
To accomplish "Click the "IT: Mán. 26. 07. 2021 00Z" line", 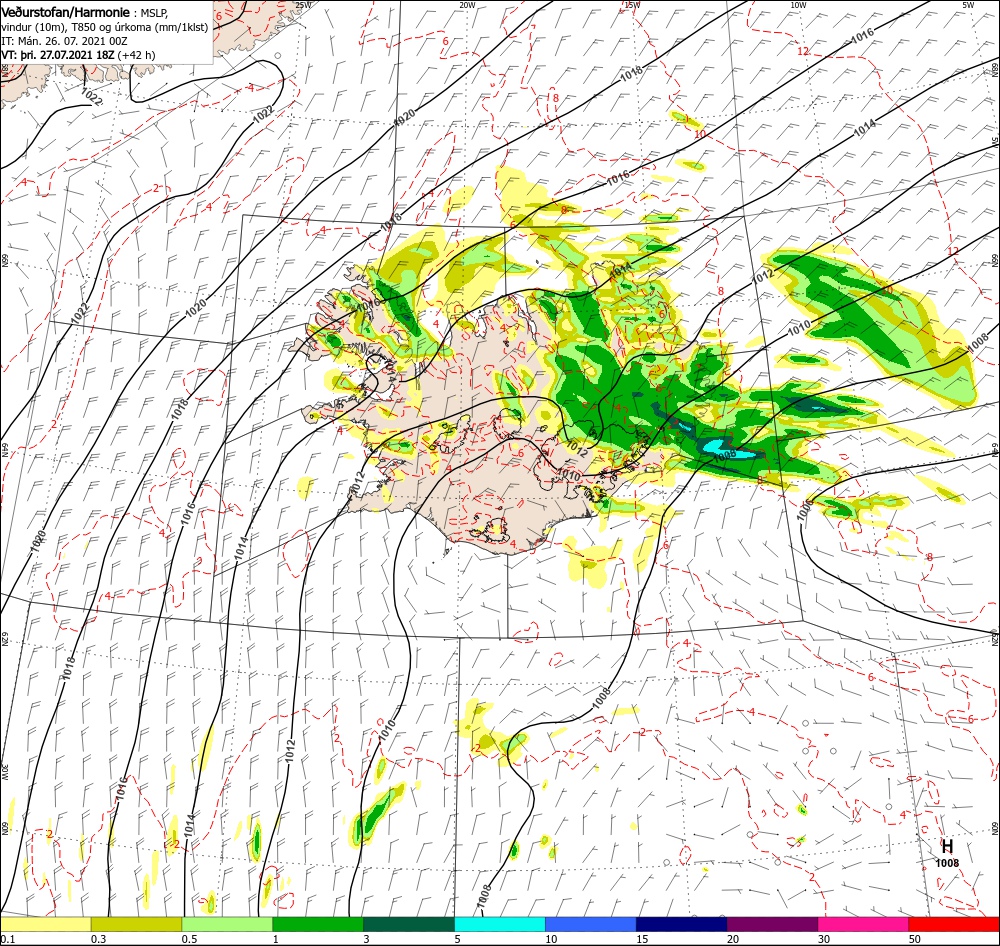I will pyautogui.click(x=64, y=41).
